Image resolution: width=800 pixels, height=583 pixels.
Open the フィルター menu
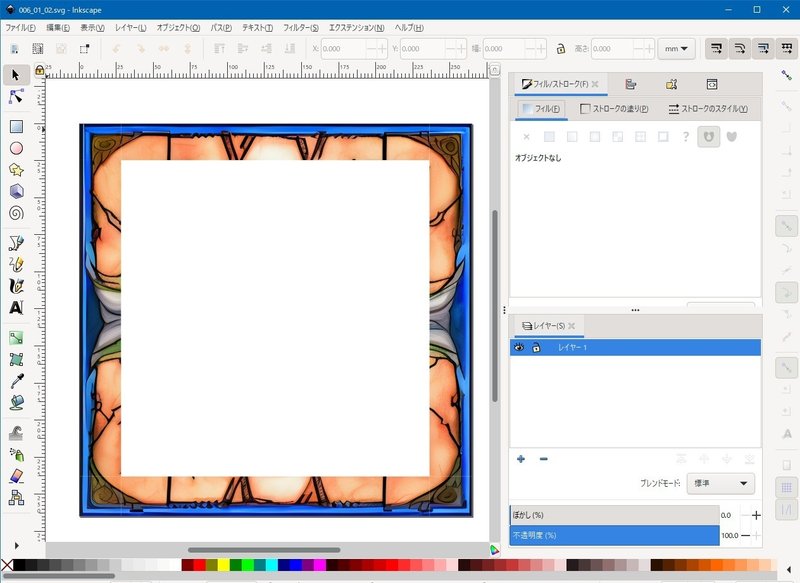(x=301, y=28)
